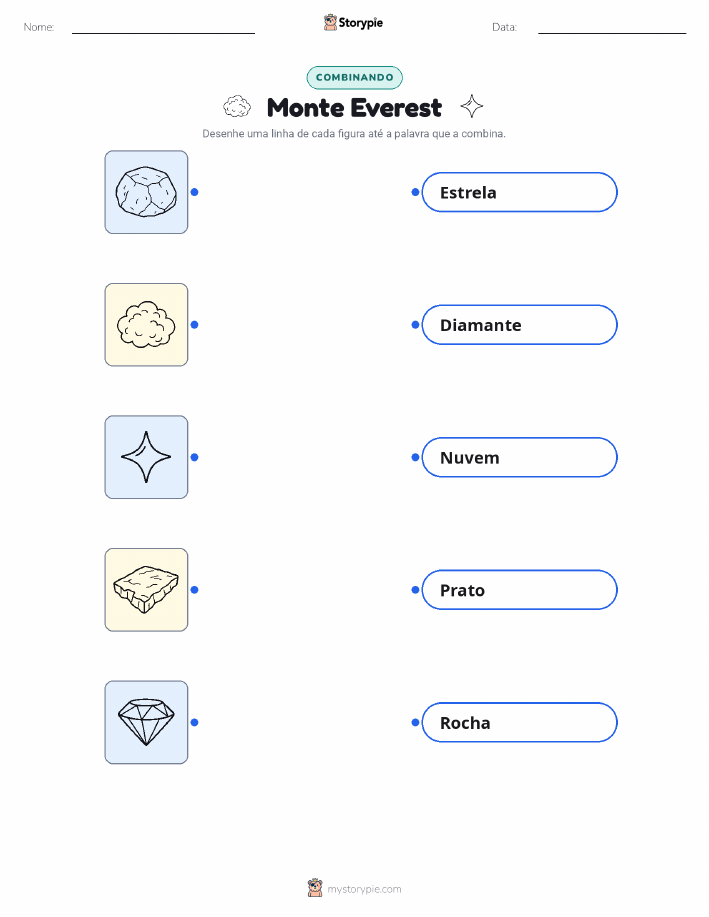Screen dimensions: 709x917
Task: Click the cloud picture card
Action: [146, 325]
